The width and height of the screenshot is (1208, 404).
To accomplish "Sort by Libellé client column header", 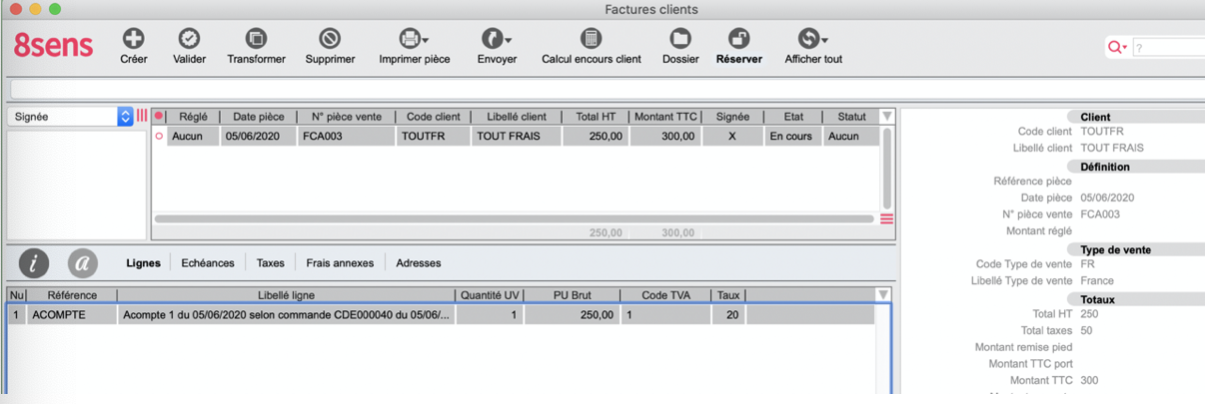I will tap(516, 116).
